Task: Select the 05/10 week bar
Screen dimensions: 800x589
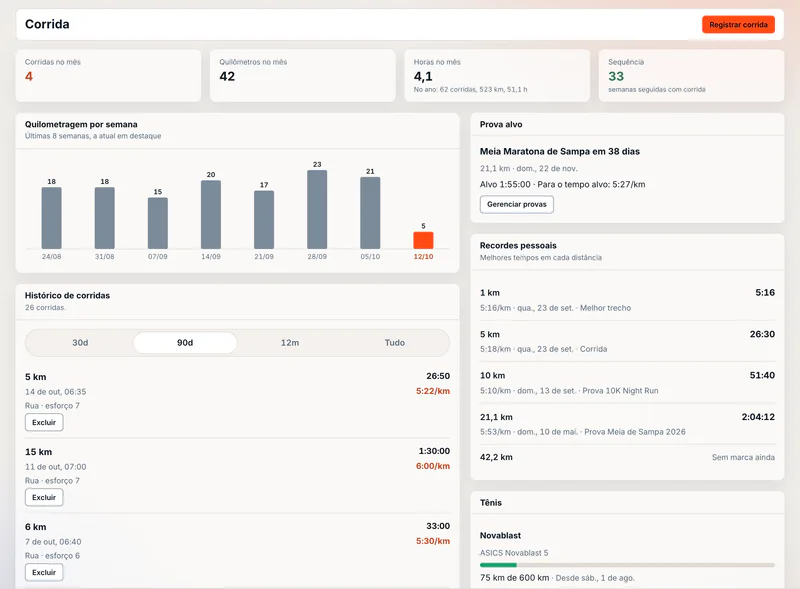Action: click(x=370, y=213)
